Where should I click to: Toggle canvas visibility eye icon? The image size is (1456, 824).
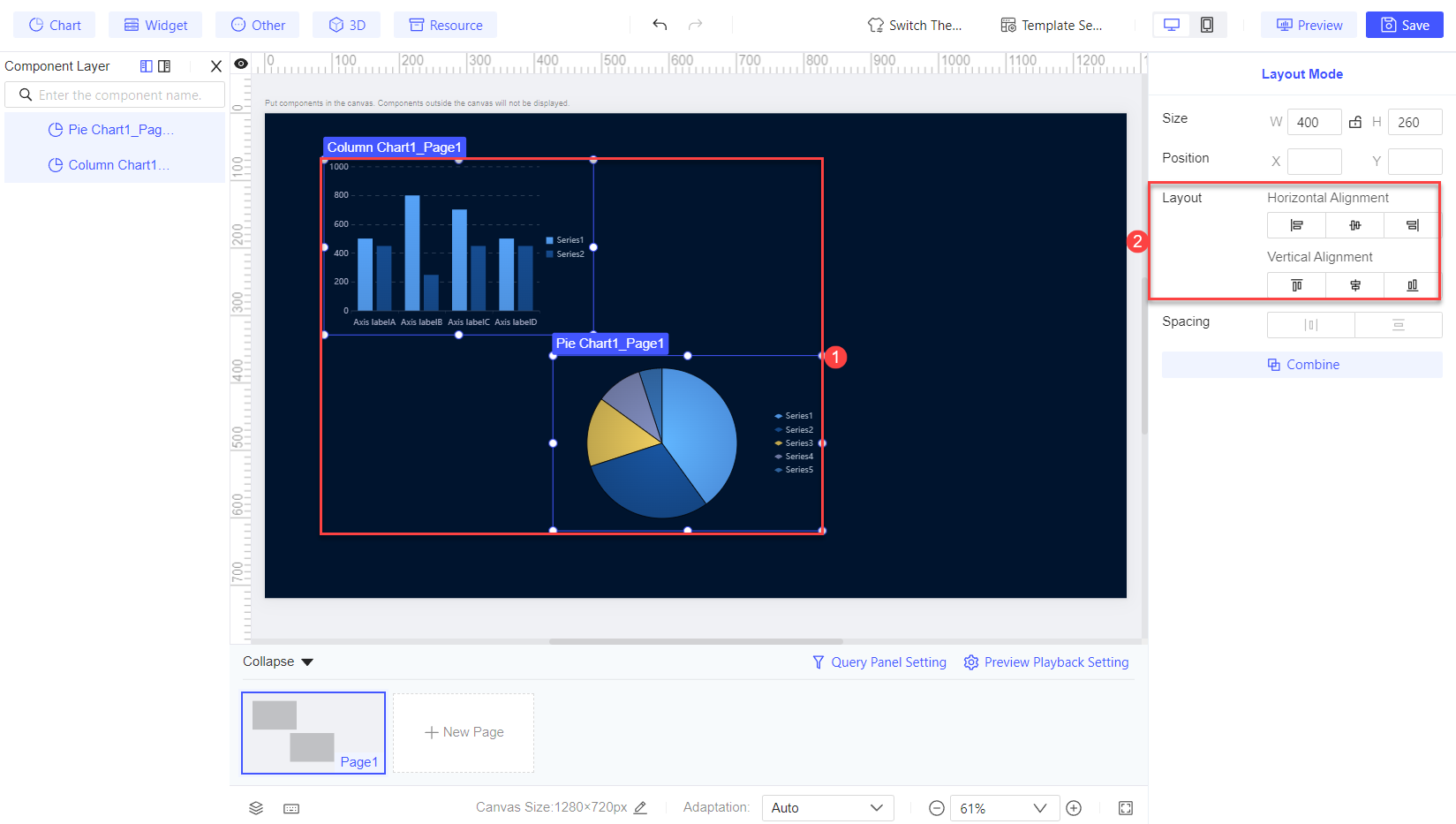tap(241, 64)
